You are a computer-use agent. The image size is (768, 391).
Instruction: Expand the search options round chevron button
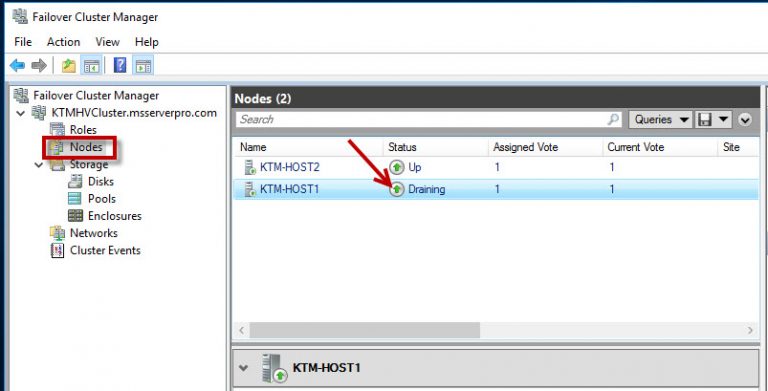[x=744, y=120]
